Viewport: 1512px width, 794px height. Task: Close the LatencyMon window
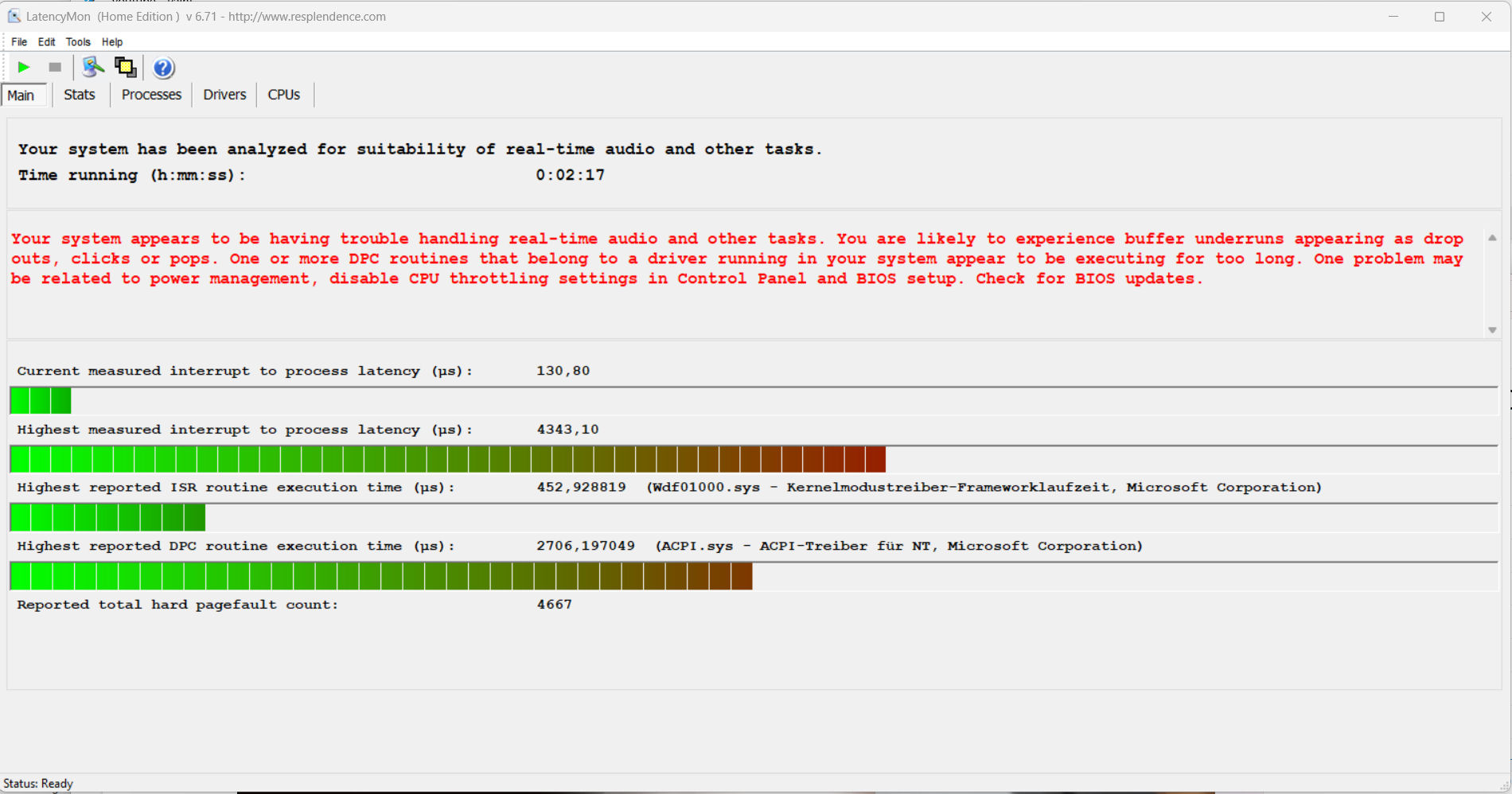click(x=1486, y=17)
